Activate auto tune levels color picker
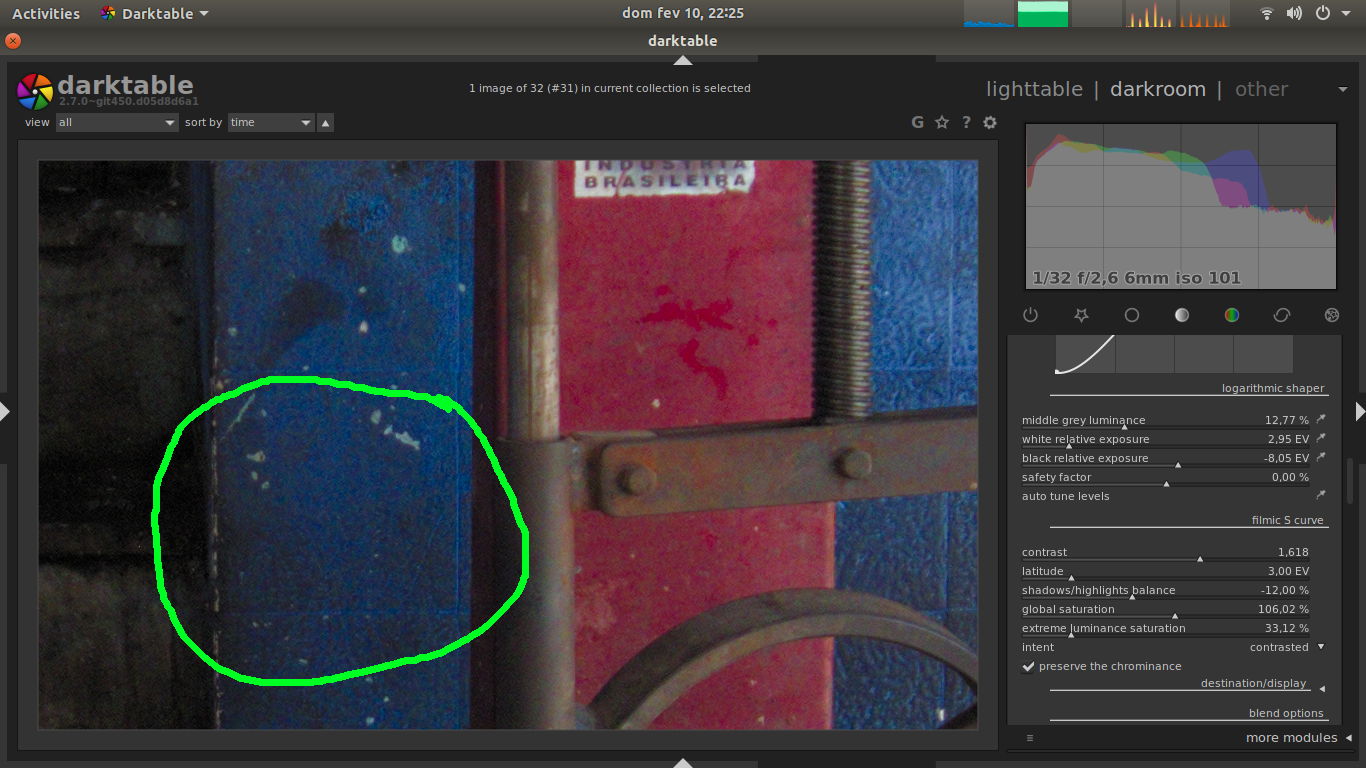 (x=1321, y=496)
